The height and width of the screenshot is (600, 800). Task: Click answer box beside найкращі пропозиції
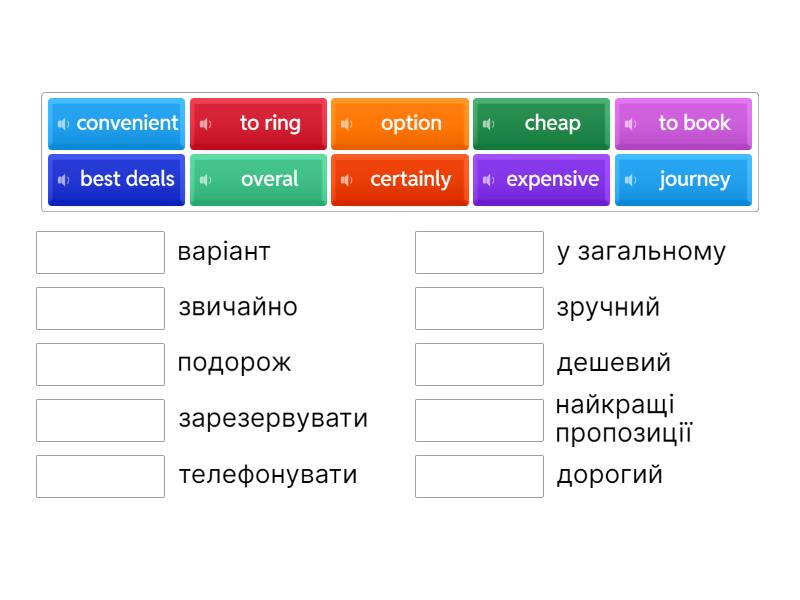tap(479, 420)
